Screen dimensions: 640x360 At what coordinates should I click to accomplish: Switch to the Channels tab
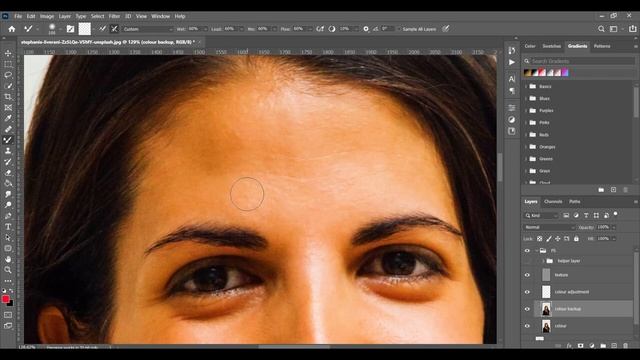click(553, 202)
